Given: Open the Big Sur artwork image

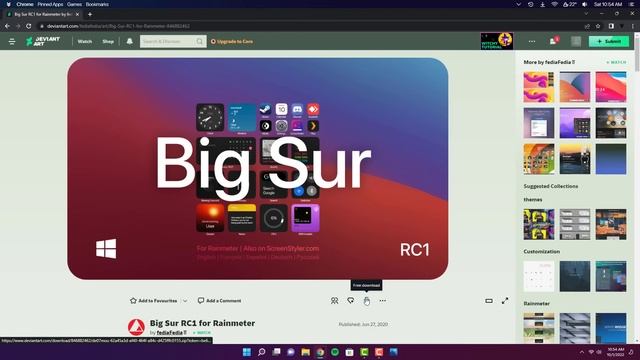Looking at the screenshot, I should click(258, 169).
